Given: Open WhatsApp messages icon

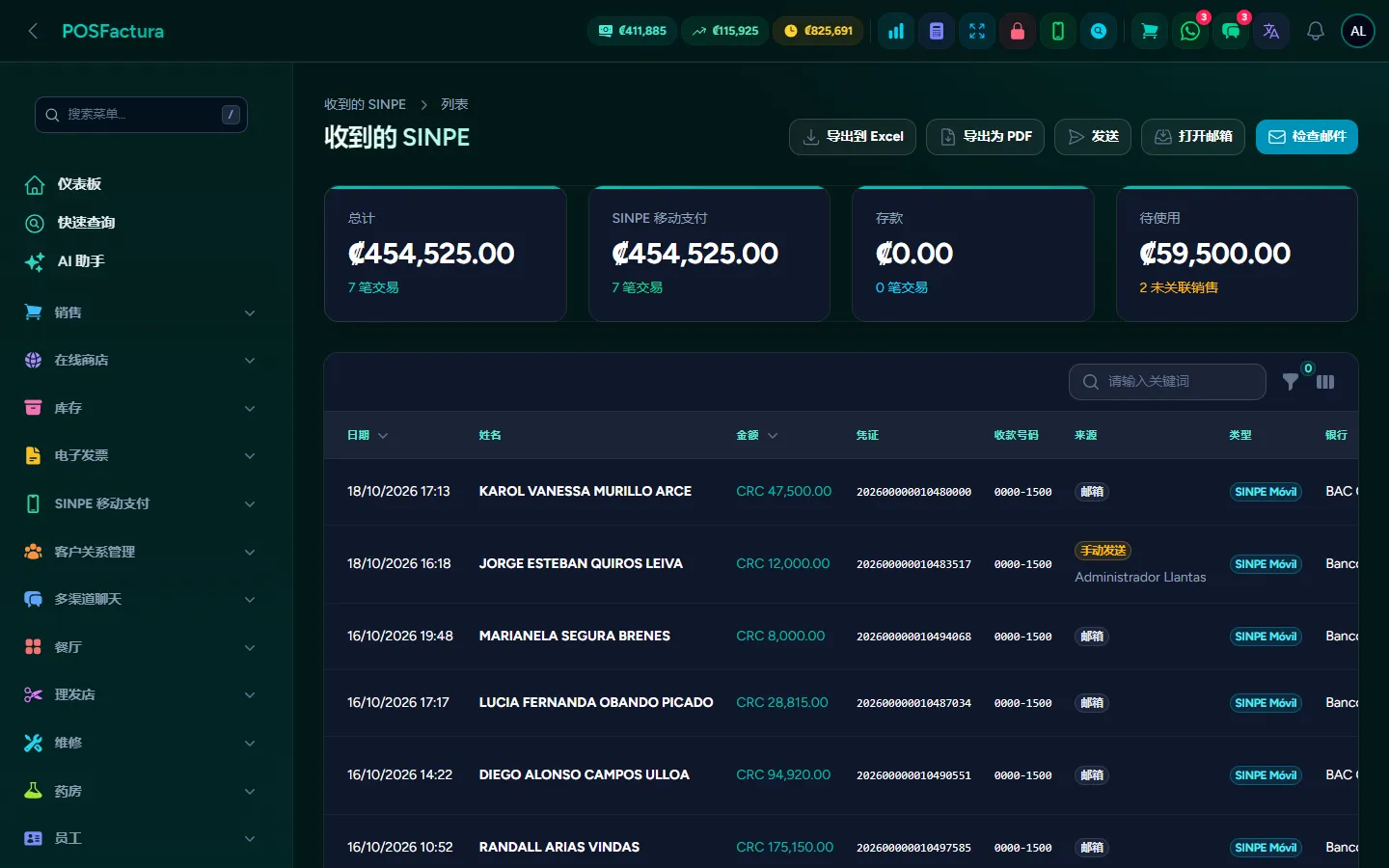Looking at the screenshot, I should click(1190, 31).
